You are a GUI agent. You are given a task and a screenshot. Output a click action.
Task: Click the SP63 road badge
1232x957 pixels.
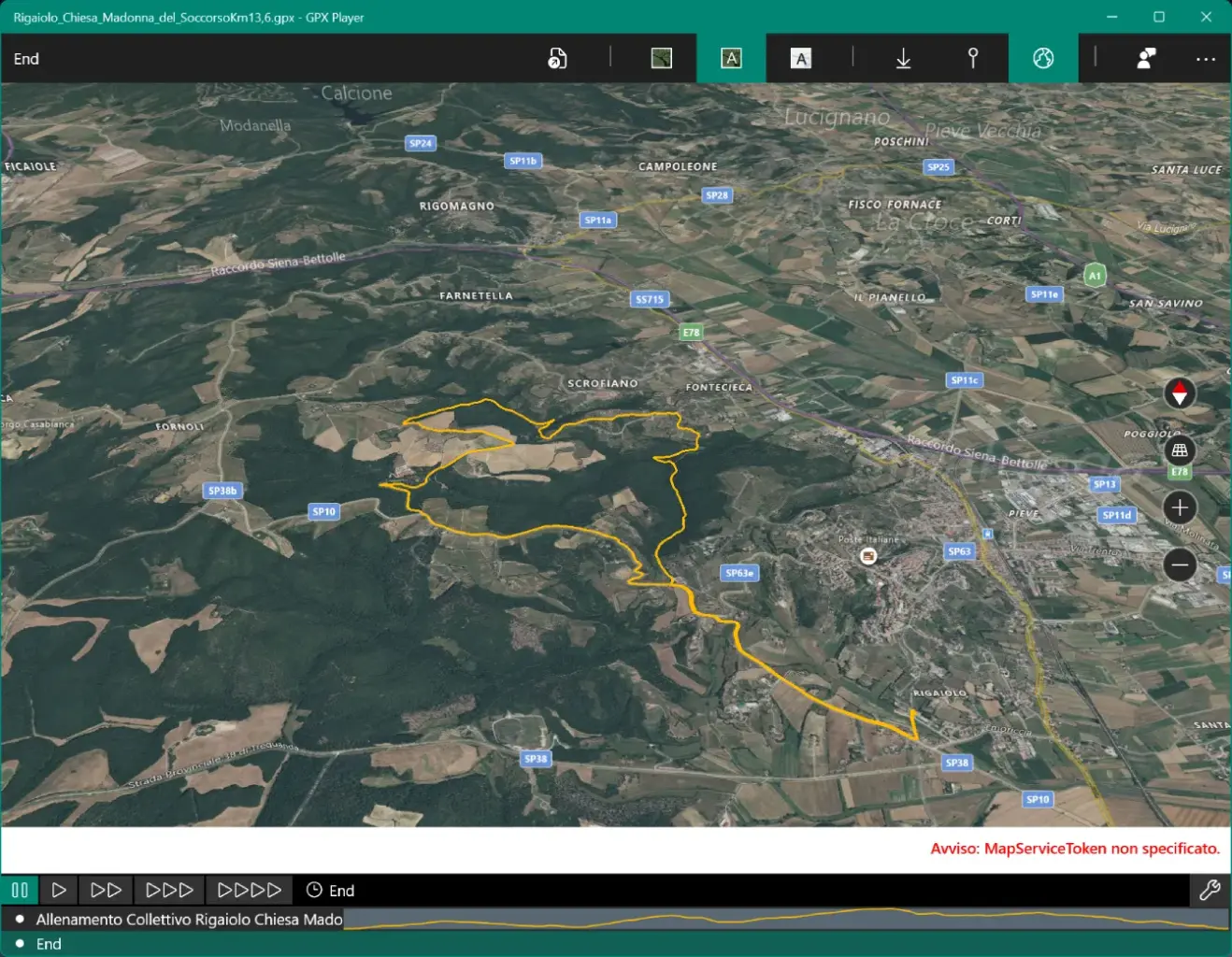tap(959, 551)
